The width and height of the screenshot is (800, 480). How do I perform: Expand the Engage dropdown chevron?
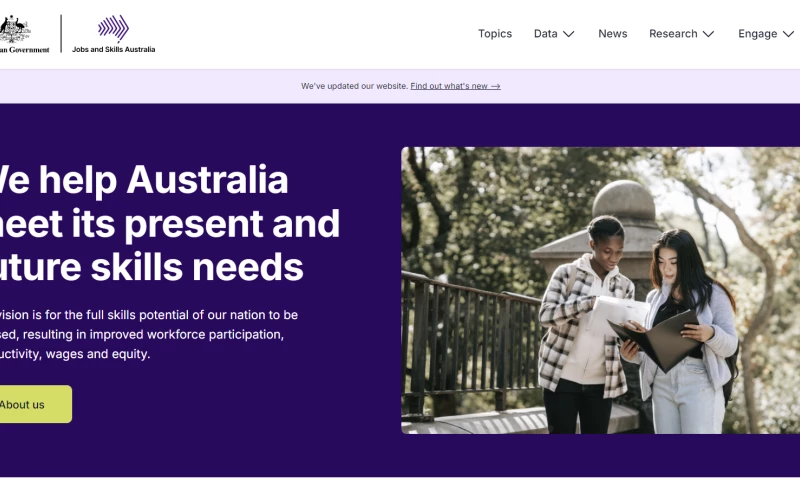(788, 34)
